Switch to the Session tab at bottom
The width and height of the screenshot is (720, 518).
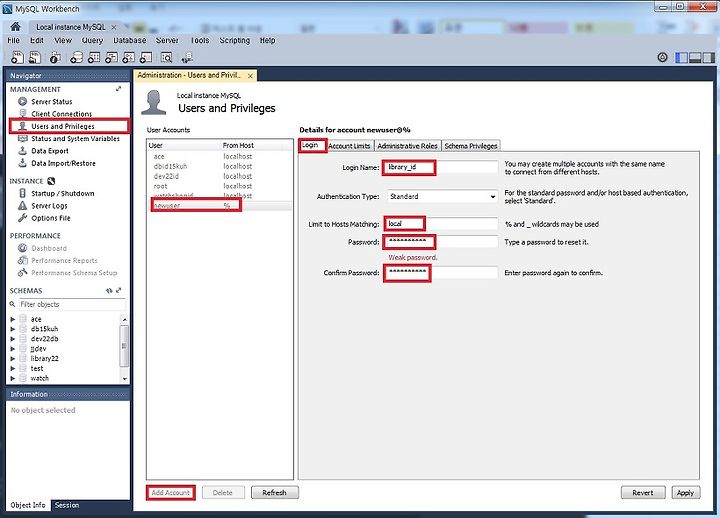[67, 505]
